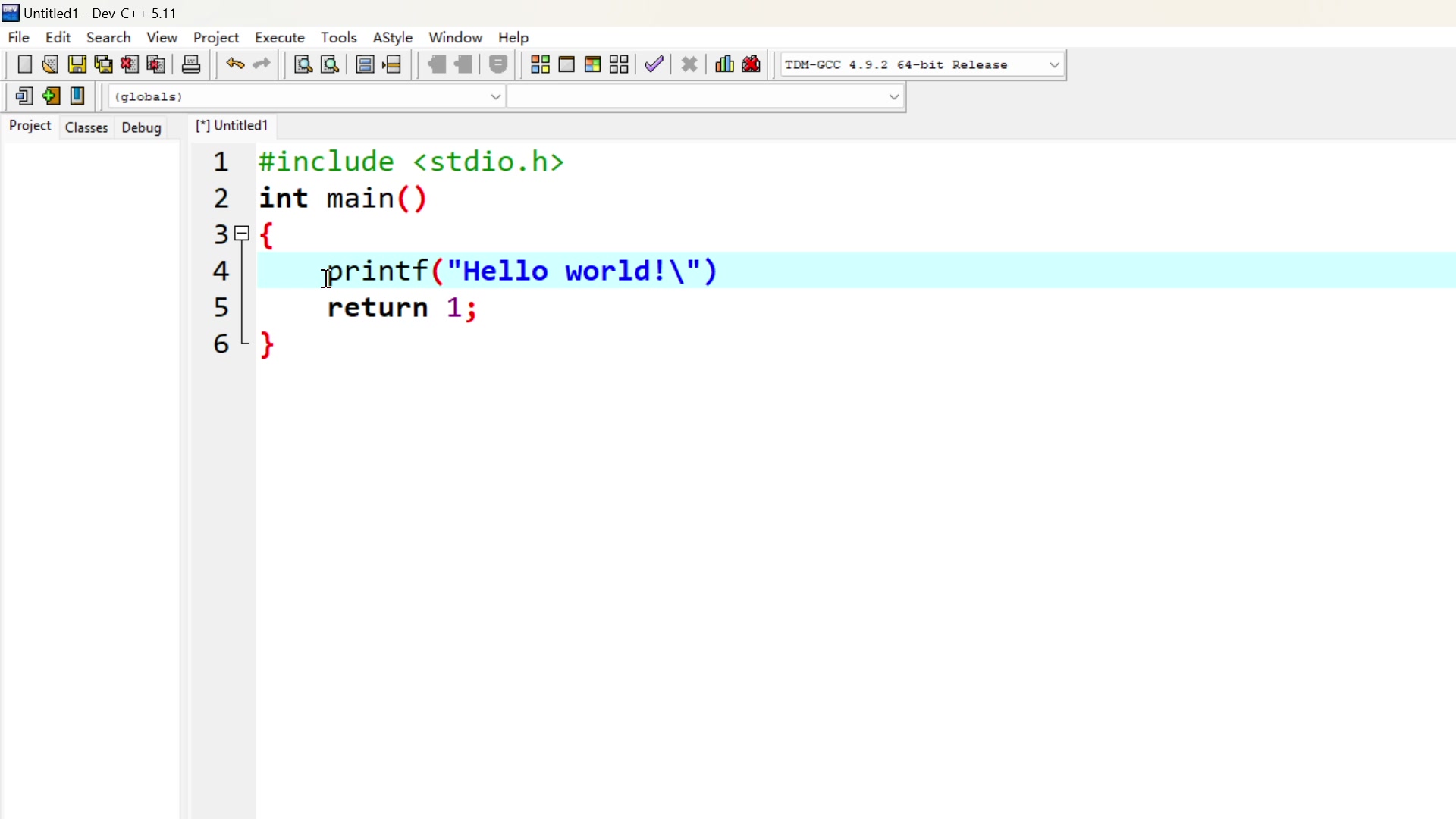1456x819 pixels.
Task: Open the AStyle menu
Action: click(392, 37)
